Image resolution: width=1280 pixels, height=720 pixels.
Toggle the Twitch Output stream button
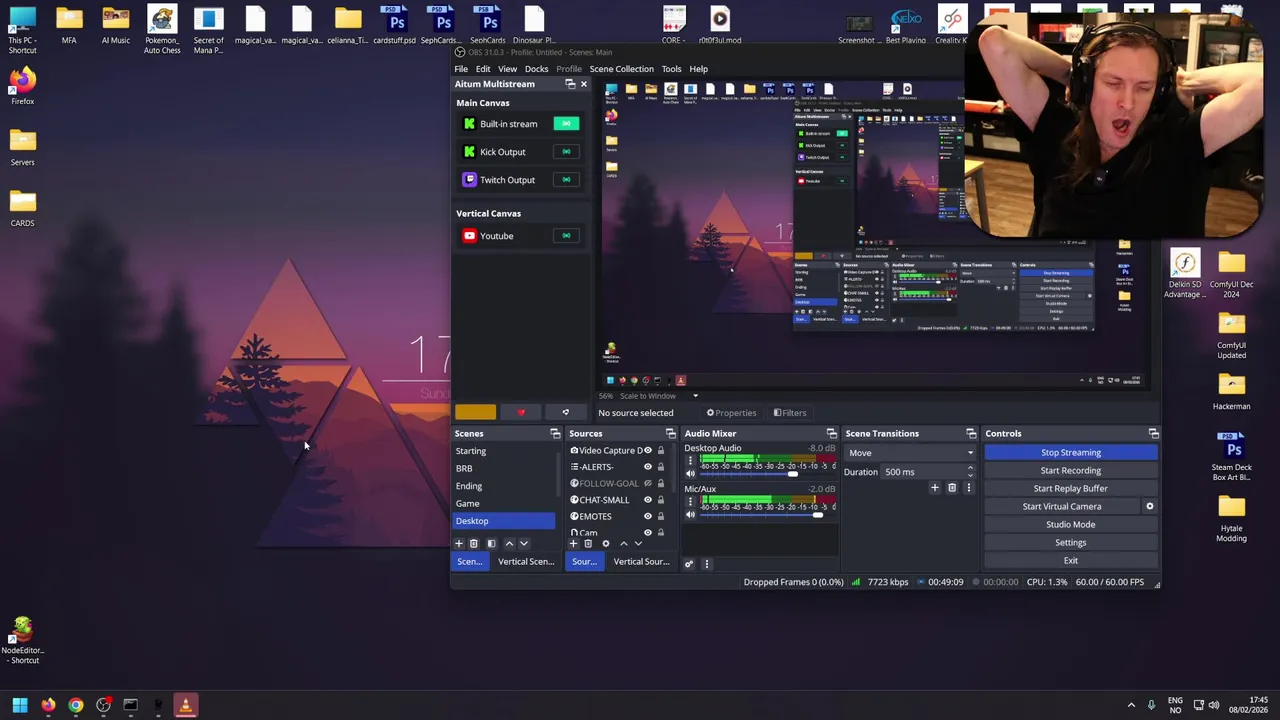[x=566, y=180]
